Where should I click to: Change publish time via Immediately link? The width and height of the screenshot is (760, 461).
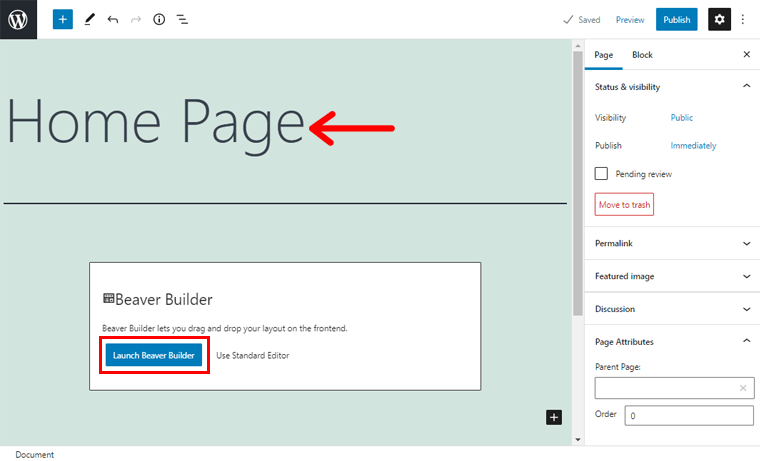(x=693, y=145)
